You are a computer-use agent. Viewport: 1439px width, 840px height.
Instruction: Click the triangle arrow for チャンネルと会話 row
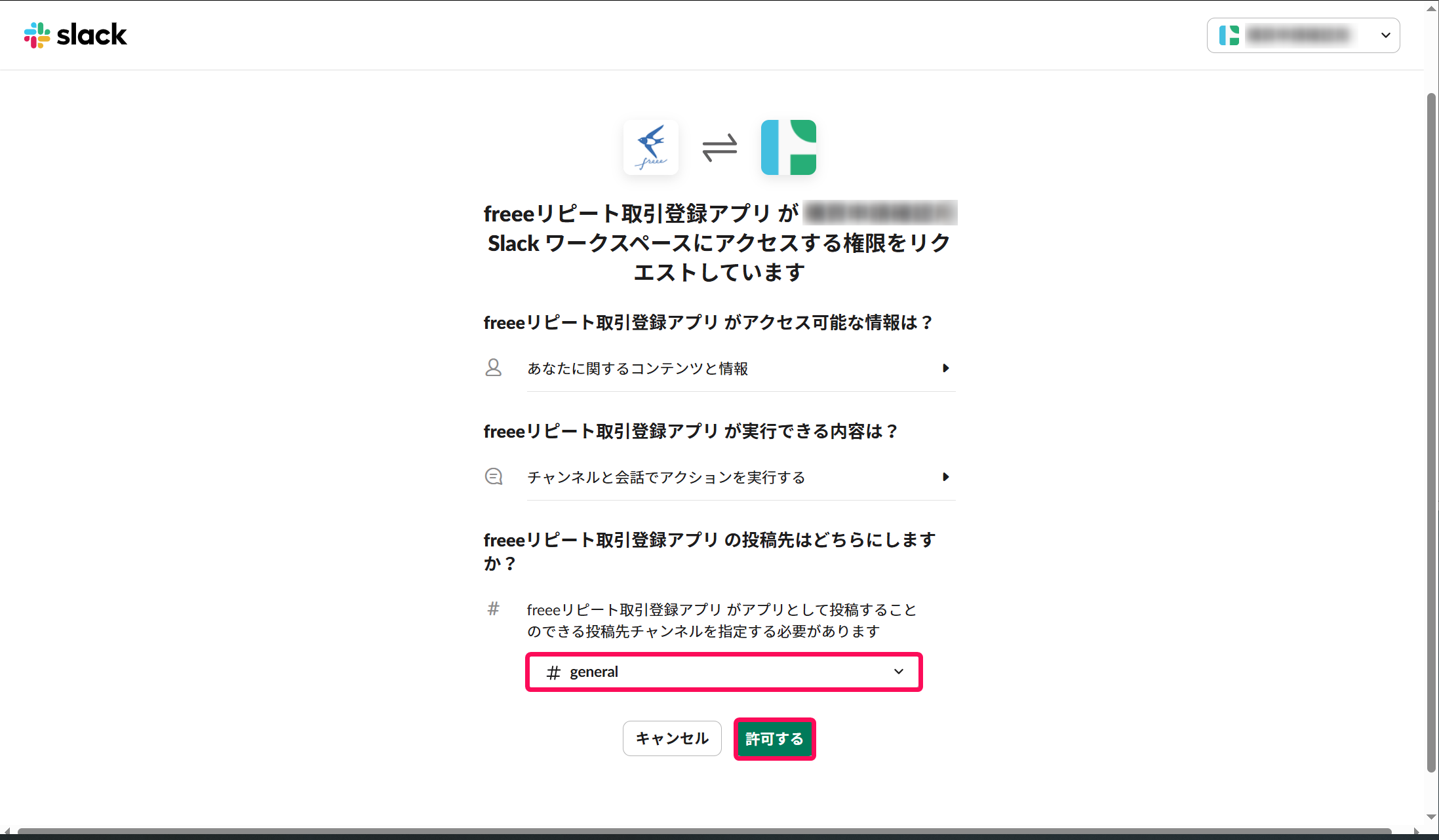(945, 477)
